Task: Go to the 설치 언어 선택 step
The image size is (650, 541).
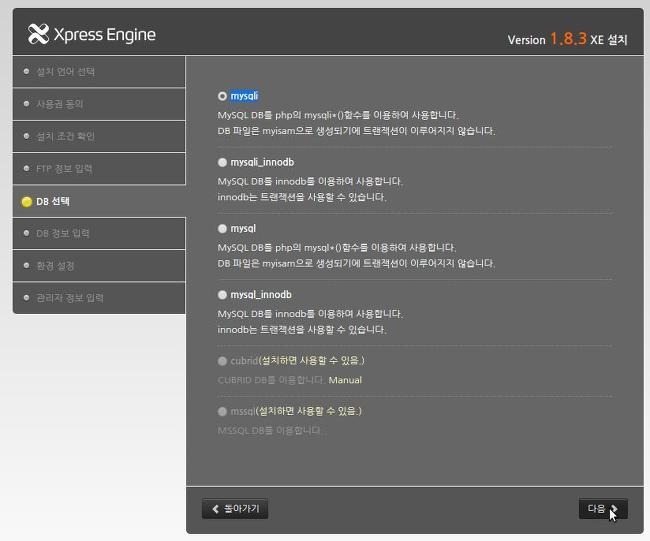Action: [x=99, y=72]
